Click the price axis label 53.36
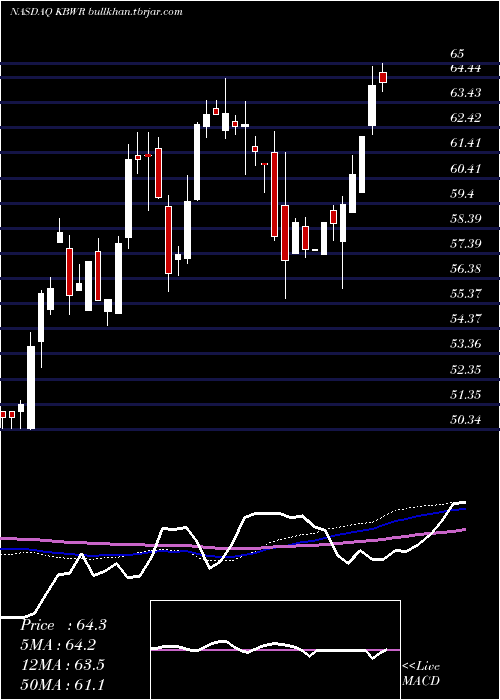Screen dimensions: 500x700 click(x=466, y=344)
